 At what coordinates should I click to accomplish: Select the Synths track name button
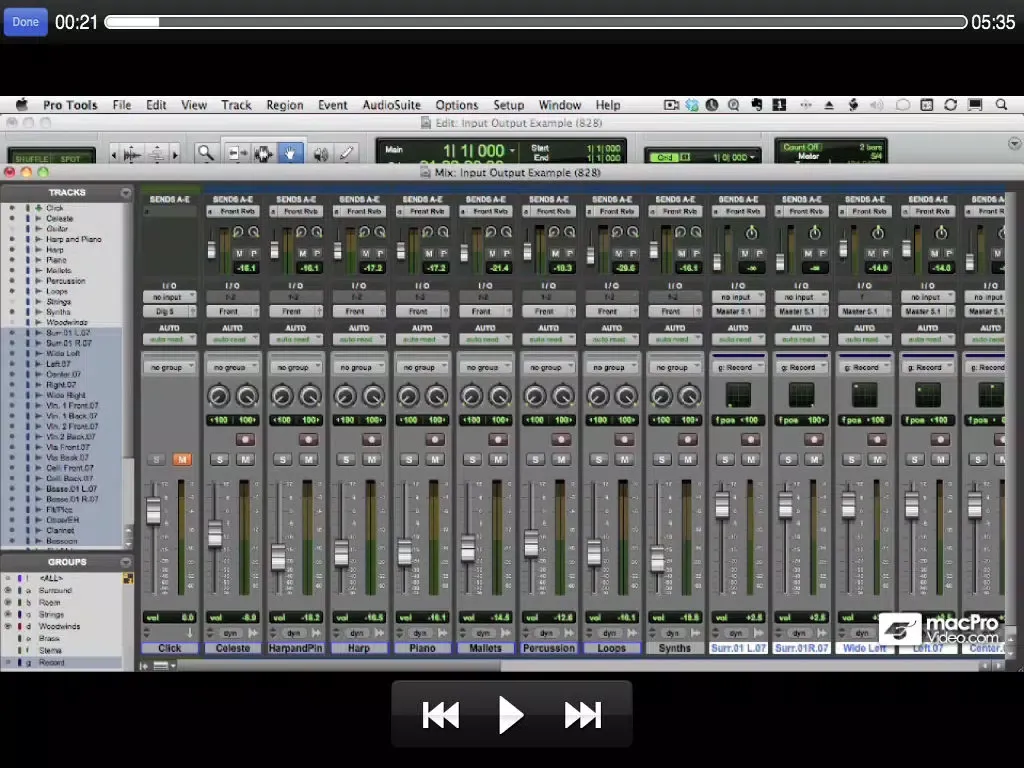675,648
